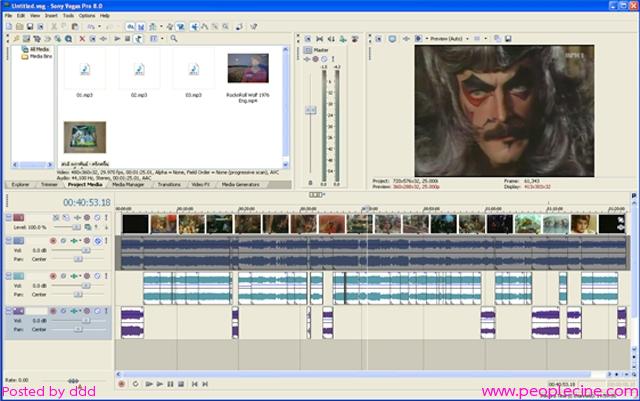Switch to the Transitions tab

coord(169,185)
